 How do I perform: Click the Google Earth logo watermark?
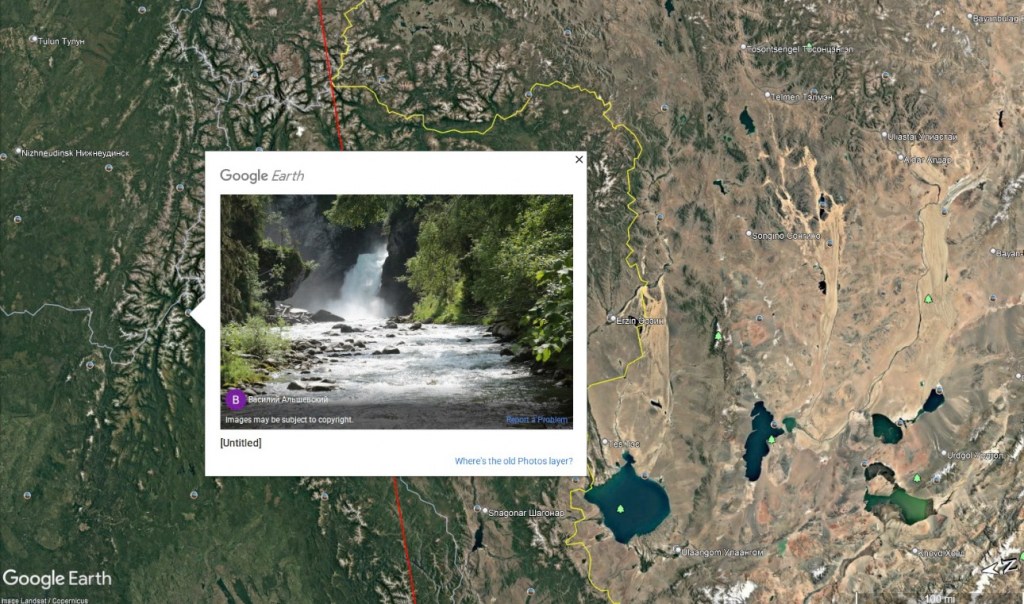[x=57, y=579]
